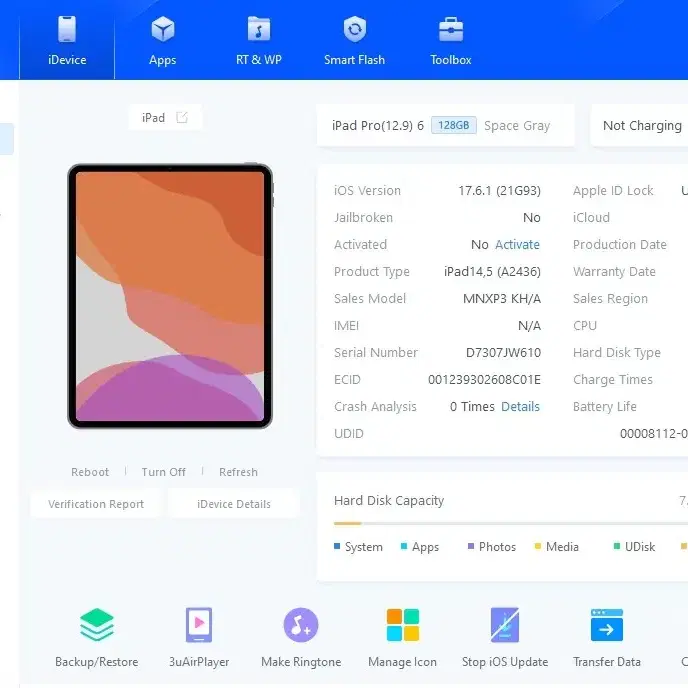Image resolution: width=688 pixels, height=688 pixels.
Task: Click Refresh button
Action: click(238, 472)
